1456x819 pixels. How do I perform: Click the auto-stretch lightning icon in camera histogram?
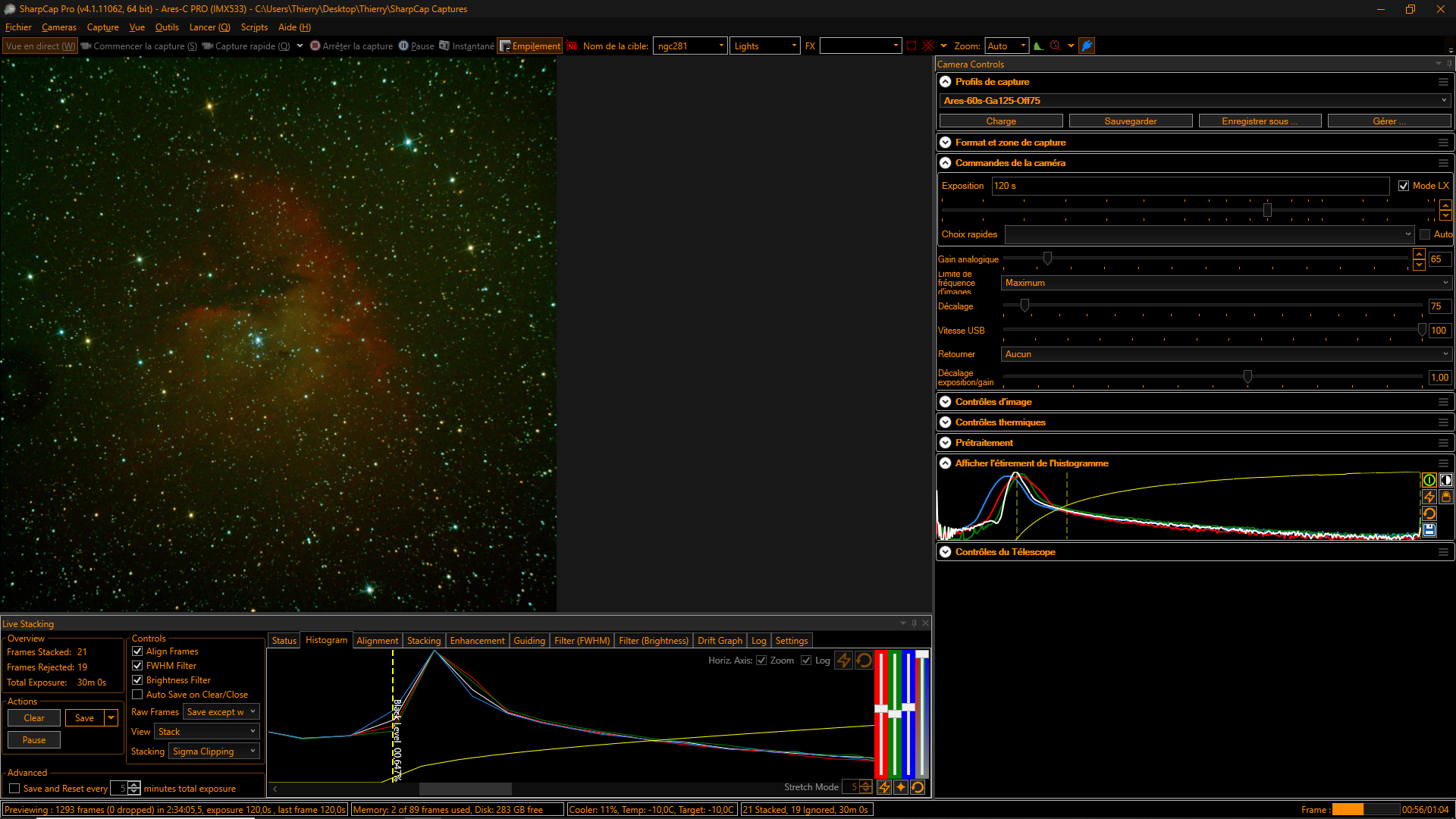[x=1429, y=497]
